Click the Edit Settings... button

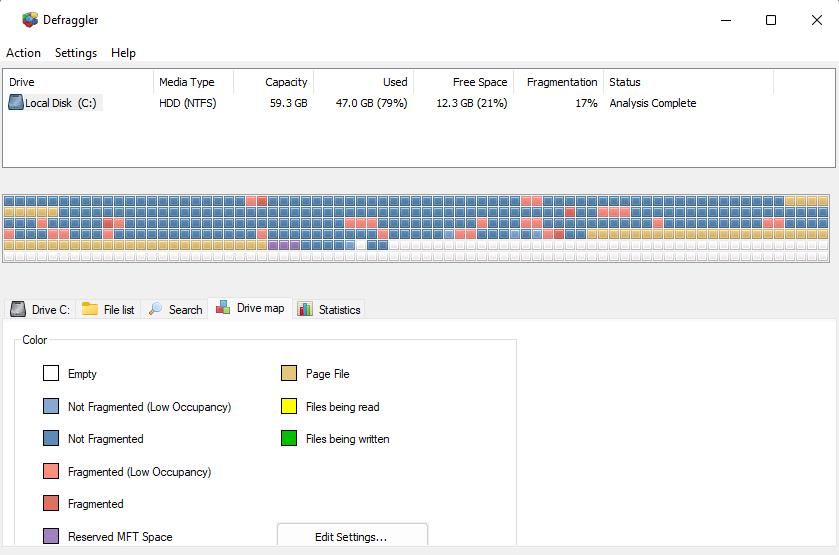352,536
